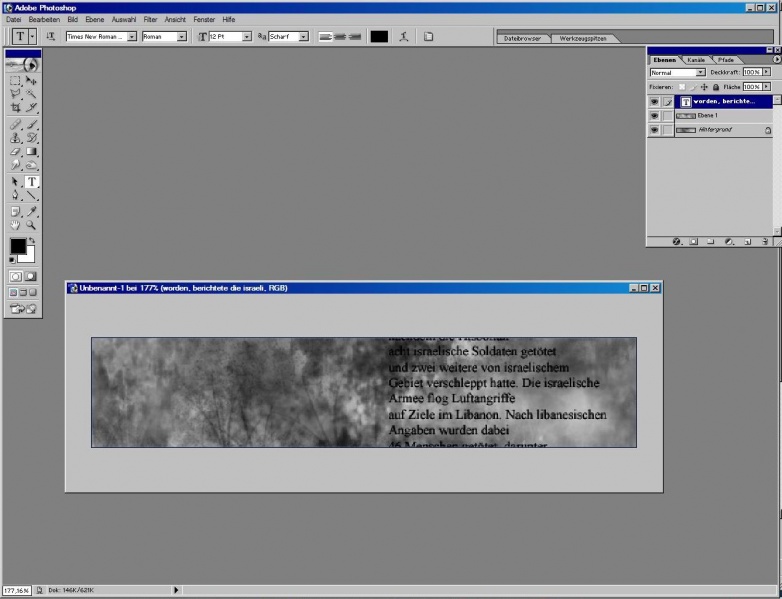Select the Line shape tool
The image size is (782, 599).
point(31,196)
